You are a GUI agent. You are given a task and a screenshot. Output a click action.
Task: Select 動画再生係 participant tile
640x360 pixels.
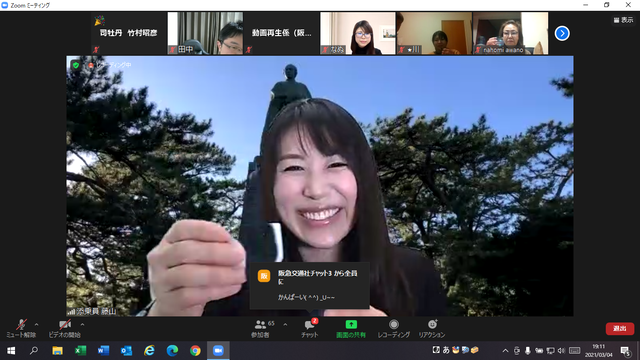pos(282,33)
